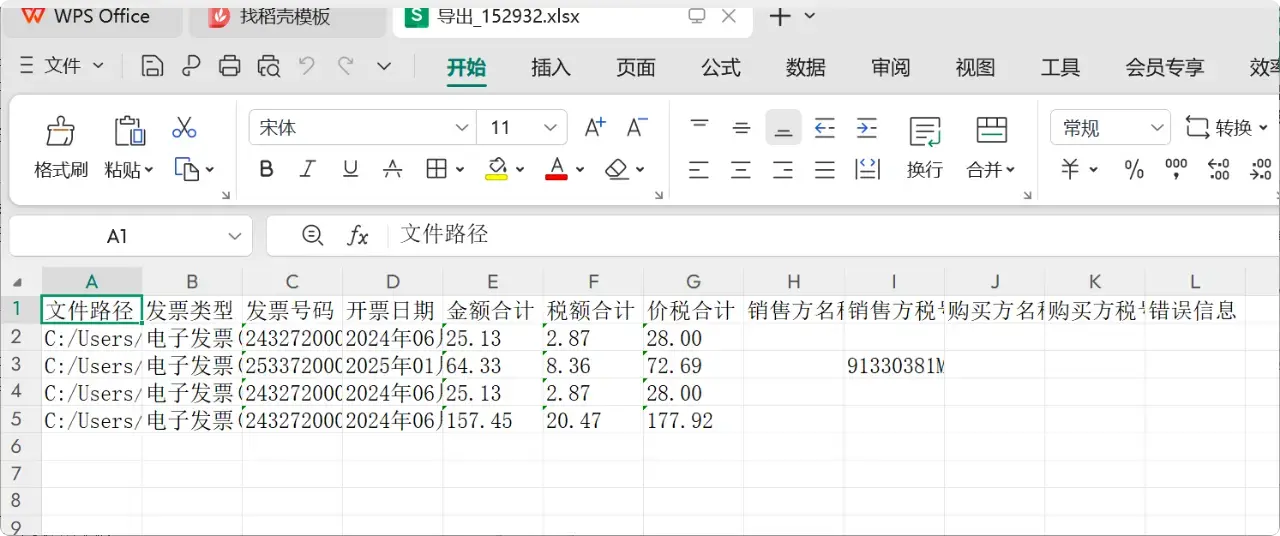Open the font size dropdown 11
This screenshot has width=1280, height=536.
pos(550,127)
